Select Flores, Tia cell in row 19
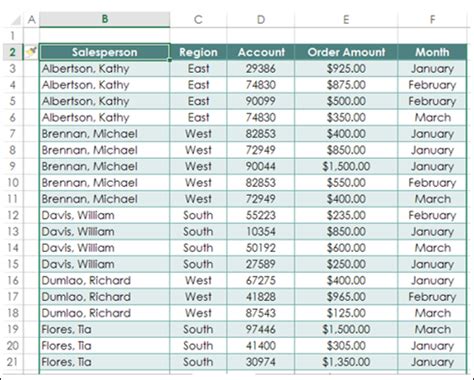The height and width of the screenshot is (380, 474). point(104,329)
